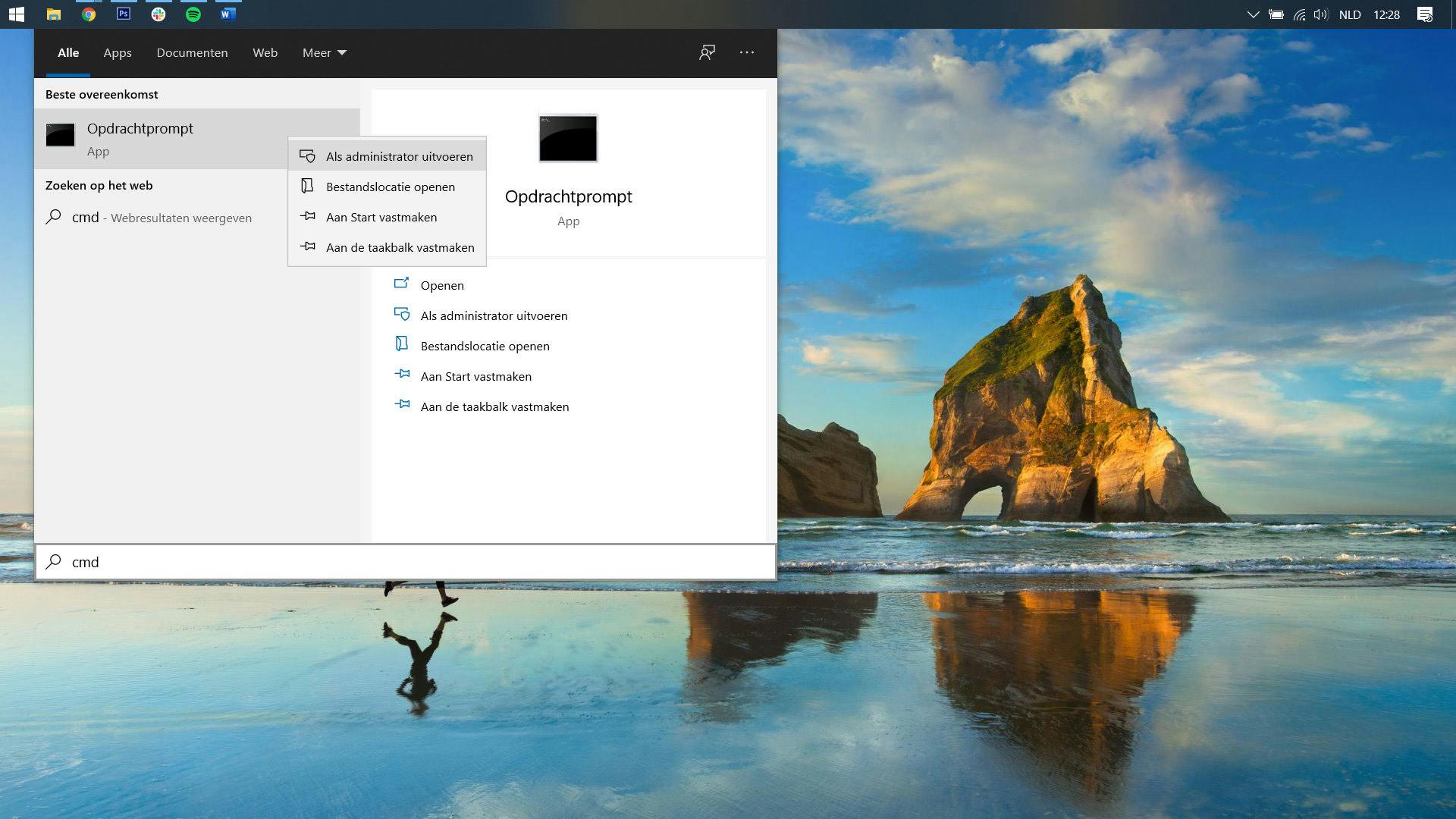Viewport: 1456px width, 819px height.
Task: Open Spotify from the taskbar
Action: (193, 14)
